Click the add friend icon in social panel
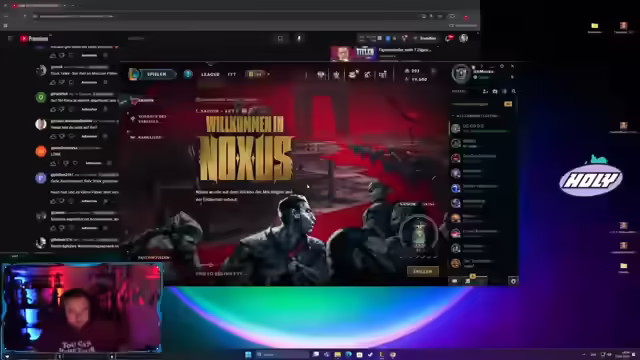Screen dimensions: 640x360 pyautogui.click(x=485, y=91)
